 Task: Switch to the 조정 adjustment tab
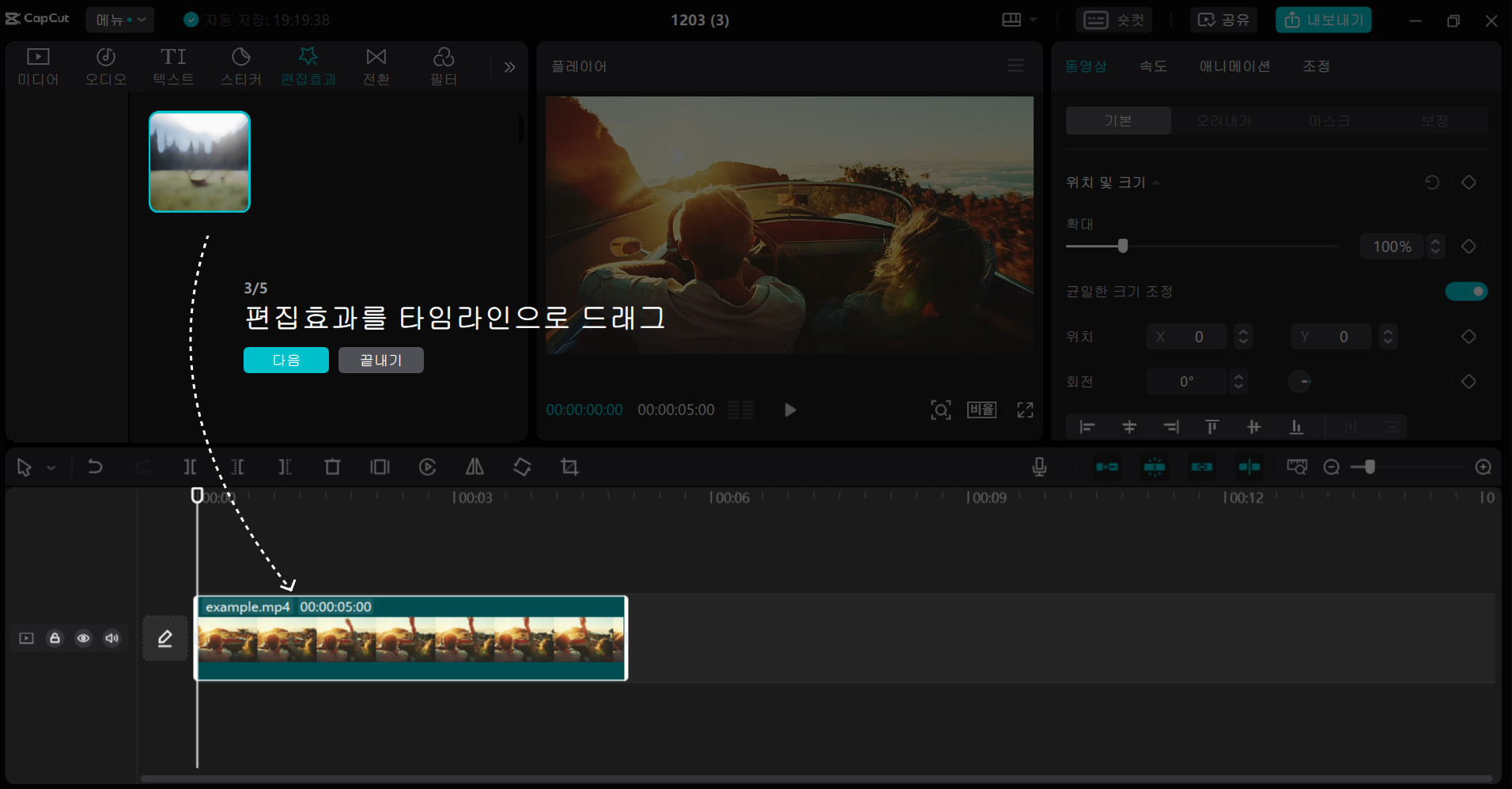pos(1316,66)
